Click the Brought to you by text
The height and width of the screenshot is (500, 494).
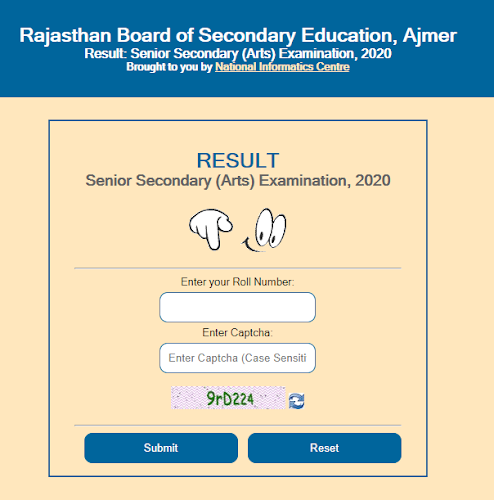(169, 67)
